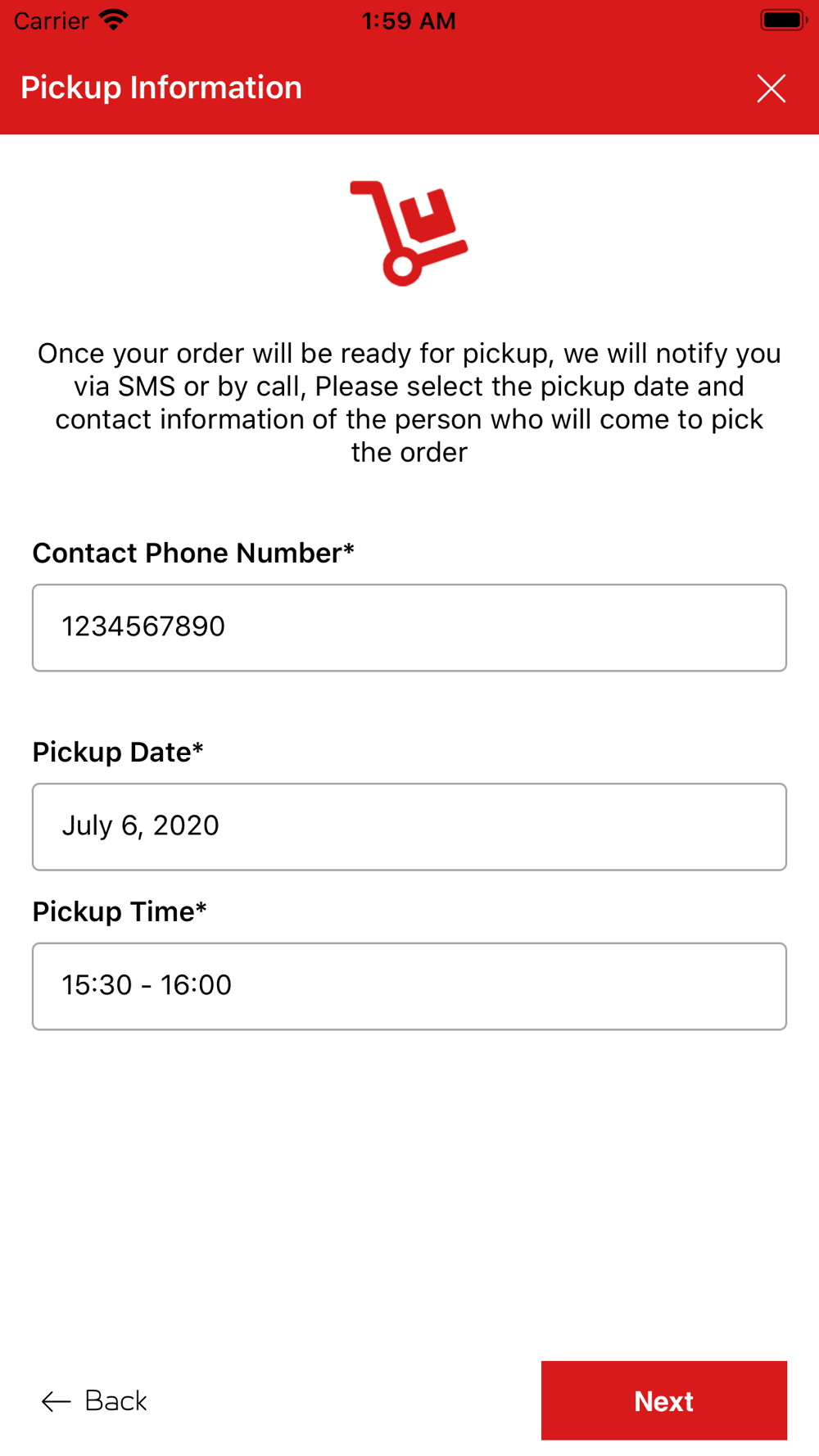Image resolution: width=819 pixels, height=1456 pixels.
Task: Tap the pickup instructions paragraph
Action: pyautogui.click(x=409, y=402)
